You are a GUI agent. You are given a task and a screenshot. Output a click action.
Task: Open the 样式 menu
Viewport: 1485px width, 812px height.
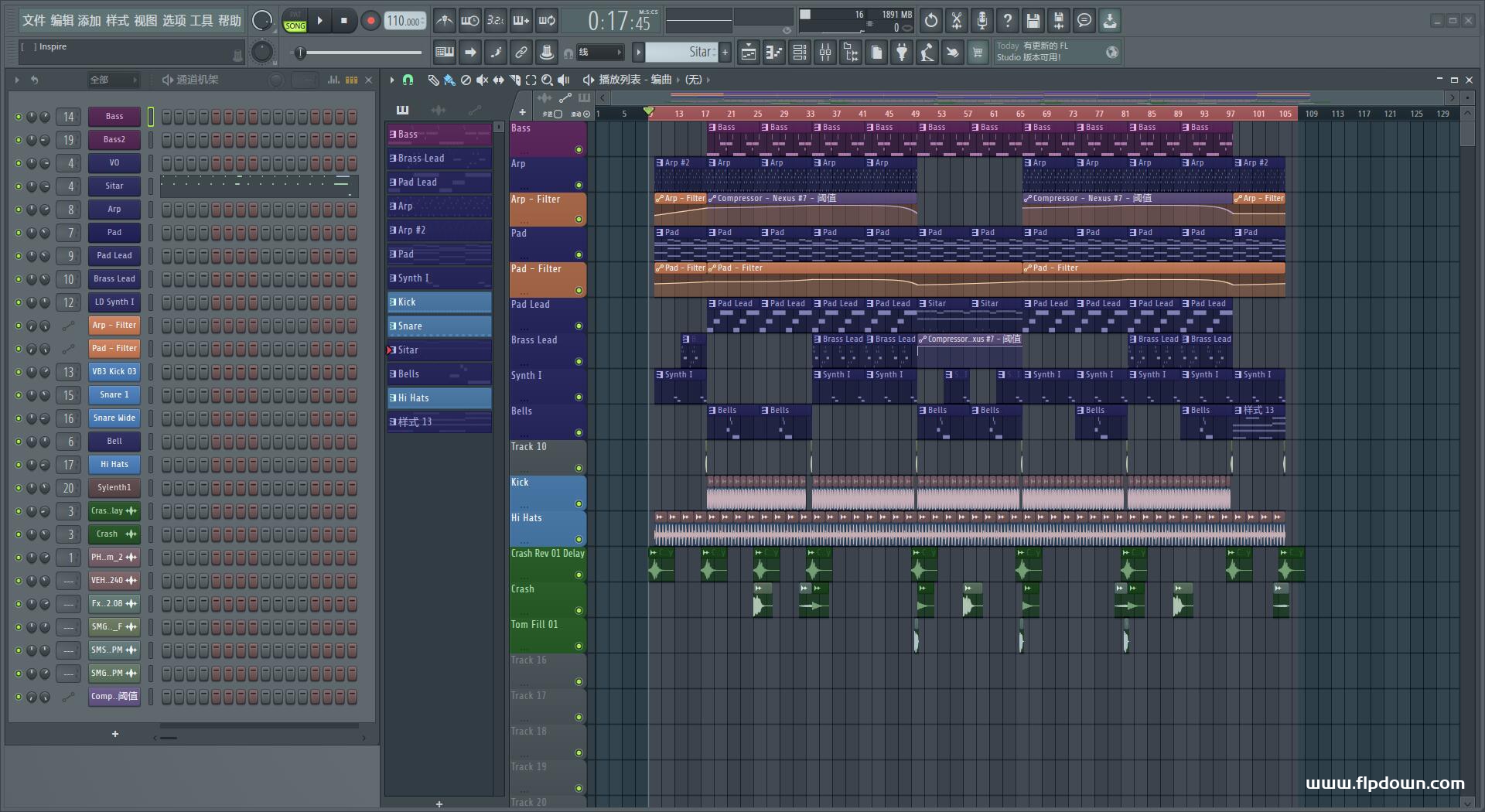[x=118, y=21]
